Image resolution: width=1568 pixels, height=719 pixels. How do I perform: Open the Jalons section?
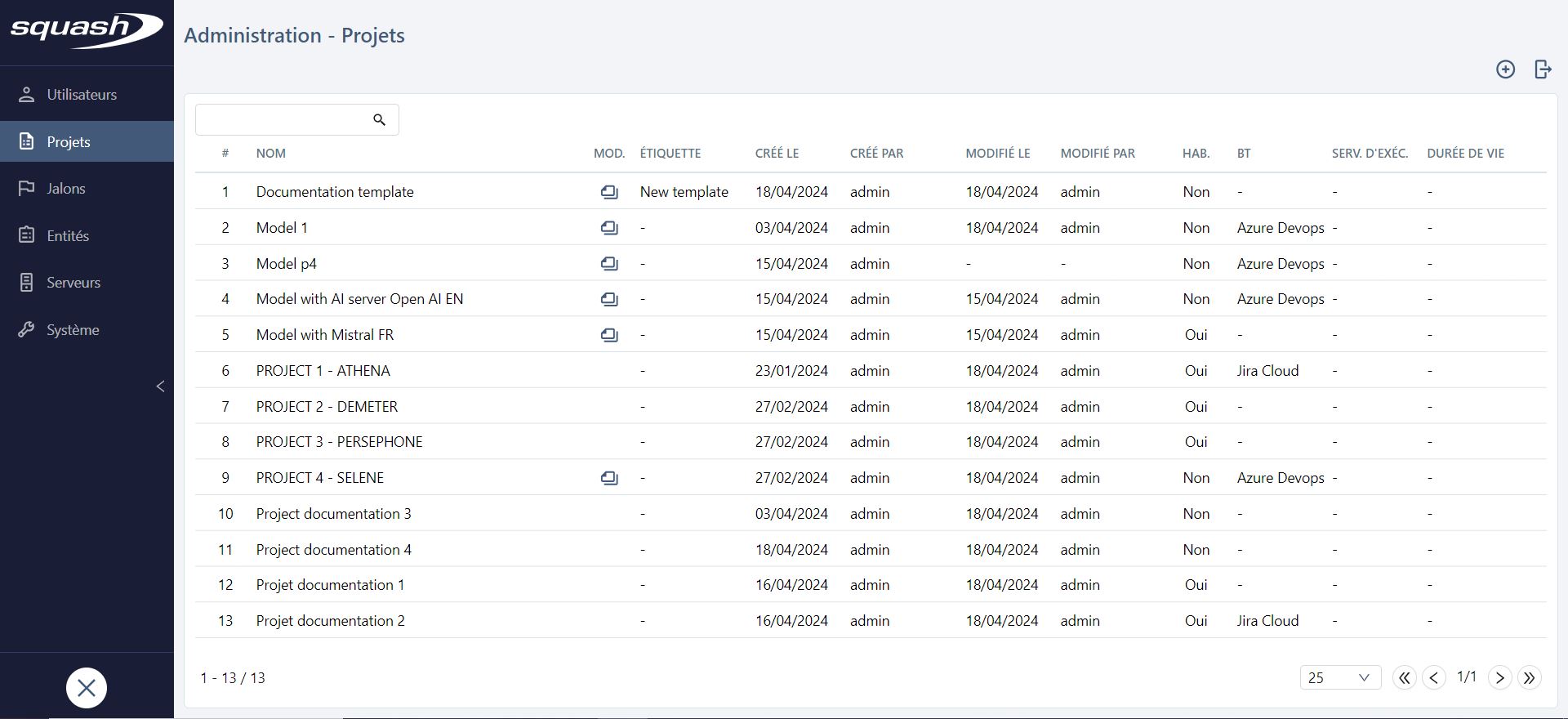66,189
